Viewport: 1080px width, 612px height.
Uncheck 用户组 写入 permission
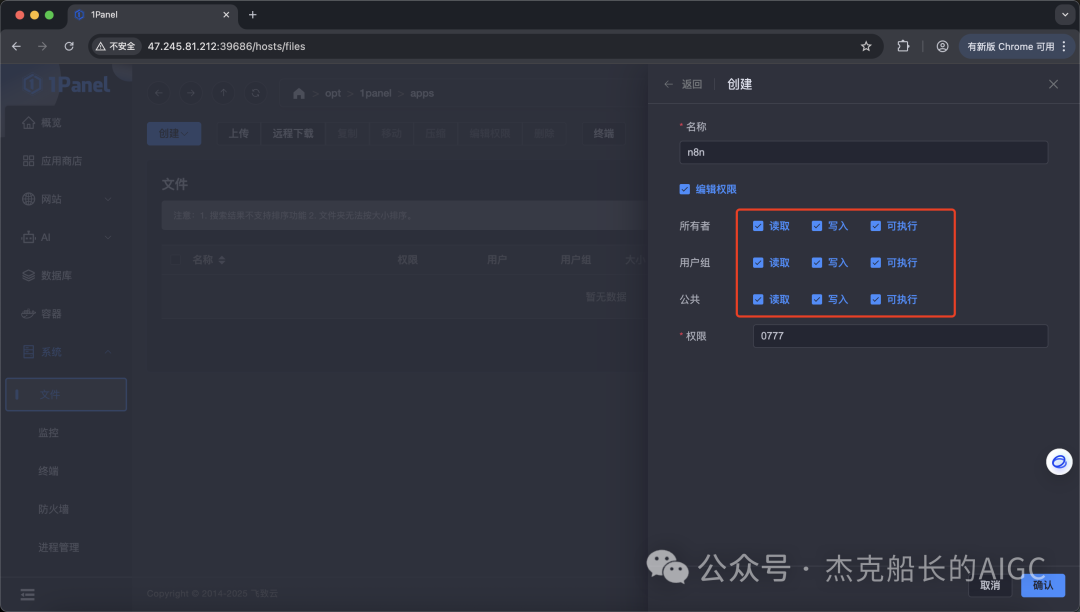point(817,262)
